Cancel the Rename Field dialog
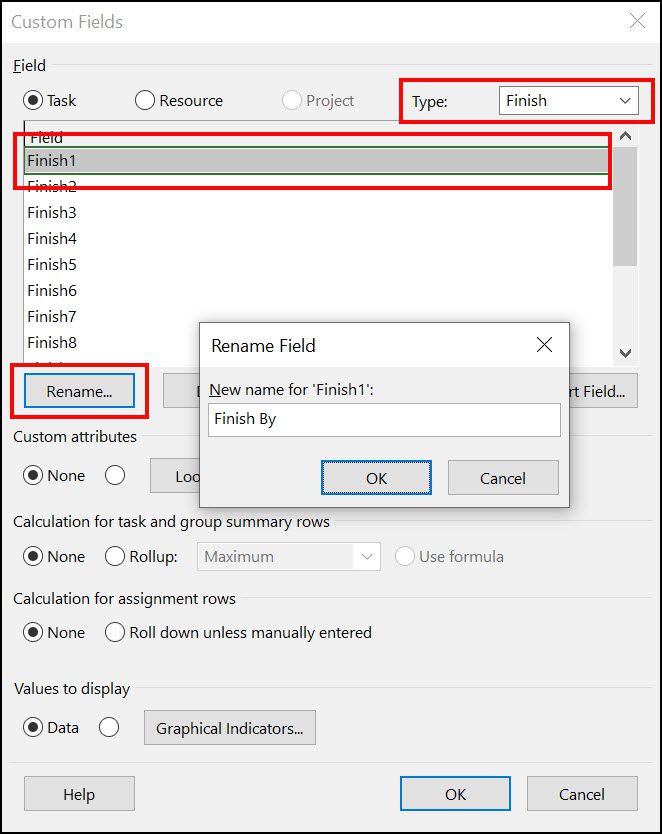Image resolution: width=662 pixels, height=834 pixels. (503, 478)
